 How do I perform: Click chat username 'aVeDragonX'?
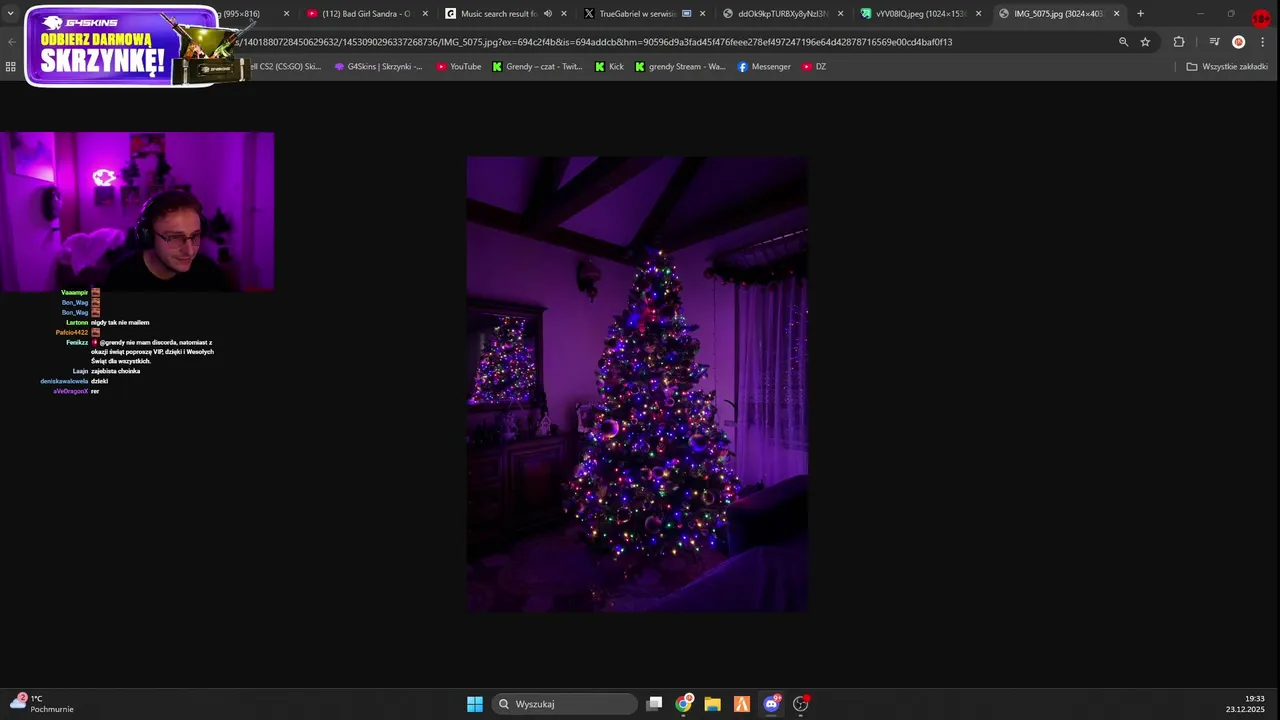pos(71,391)
